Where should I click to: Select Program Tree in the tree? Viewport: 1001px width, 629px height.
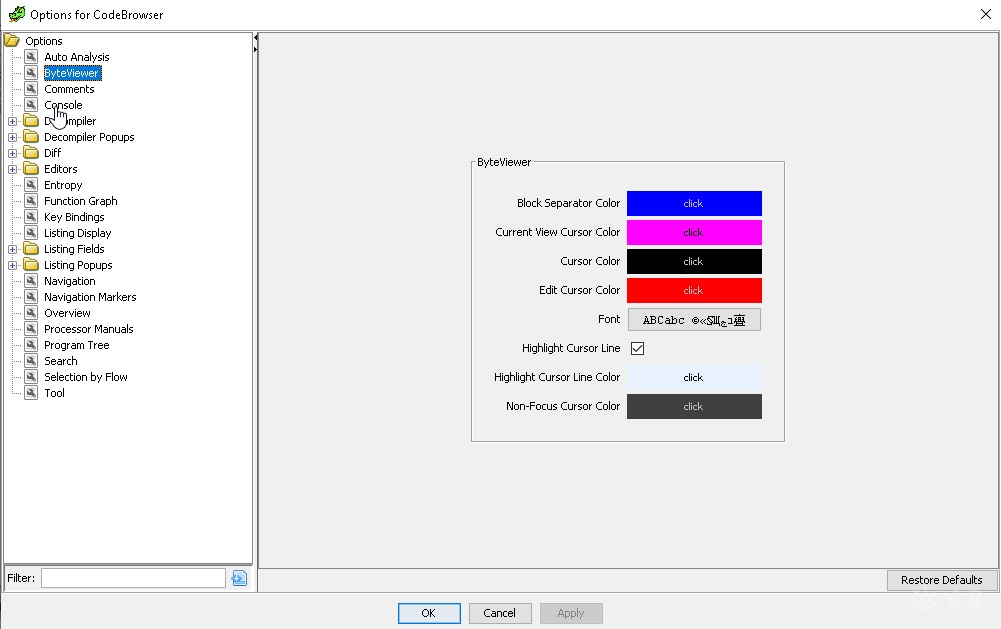click(77, 344)
